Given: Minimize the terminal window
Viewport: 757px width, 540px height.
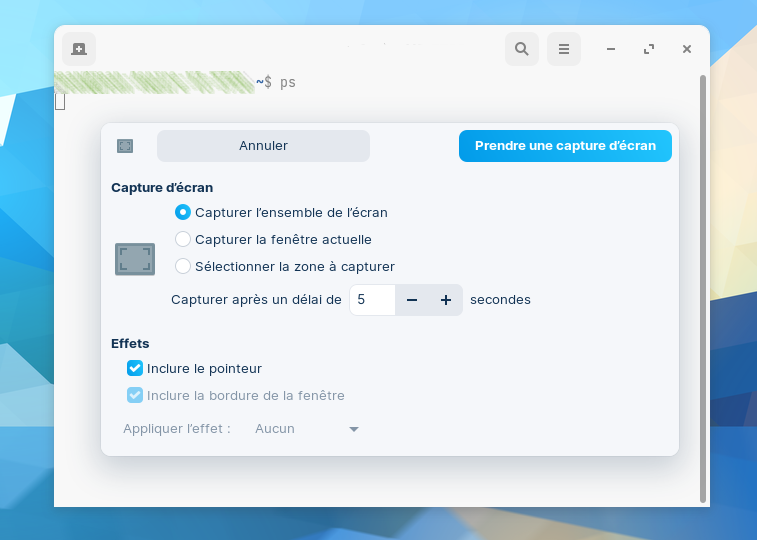Looking at the screenshot, I should pyautogui.click(x=611, y=48).
